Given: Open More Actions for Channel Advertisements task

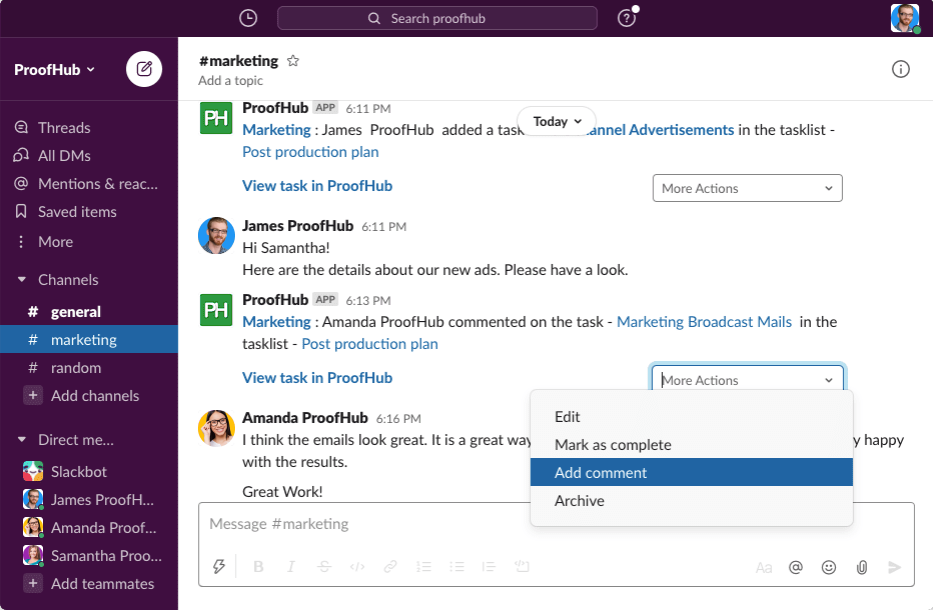Looking at the screenshot, I should (x=747, y=188).
